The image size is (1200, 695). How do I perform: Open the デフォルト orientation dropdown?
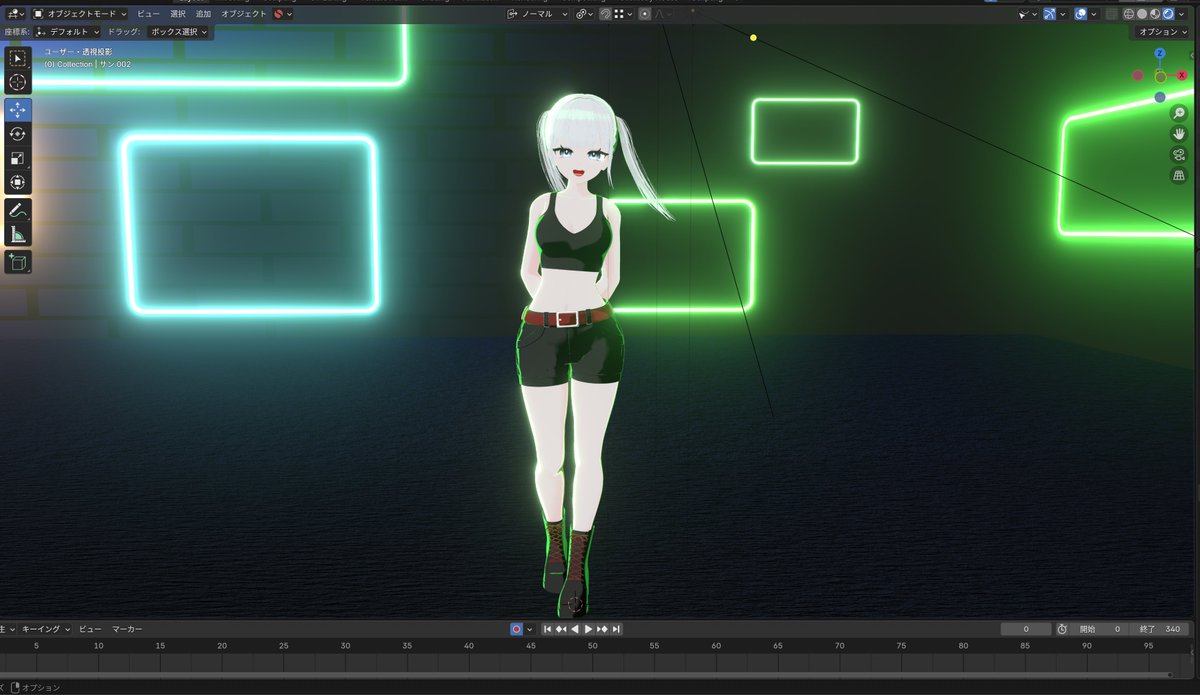pyautogui.click(x=67, y=32)
